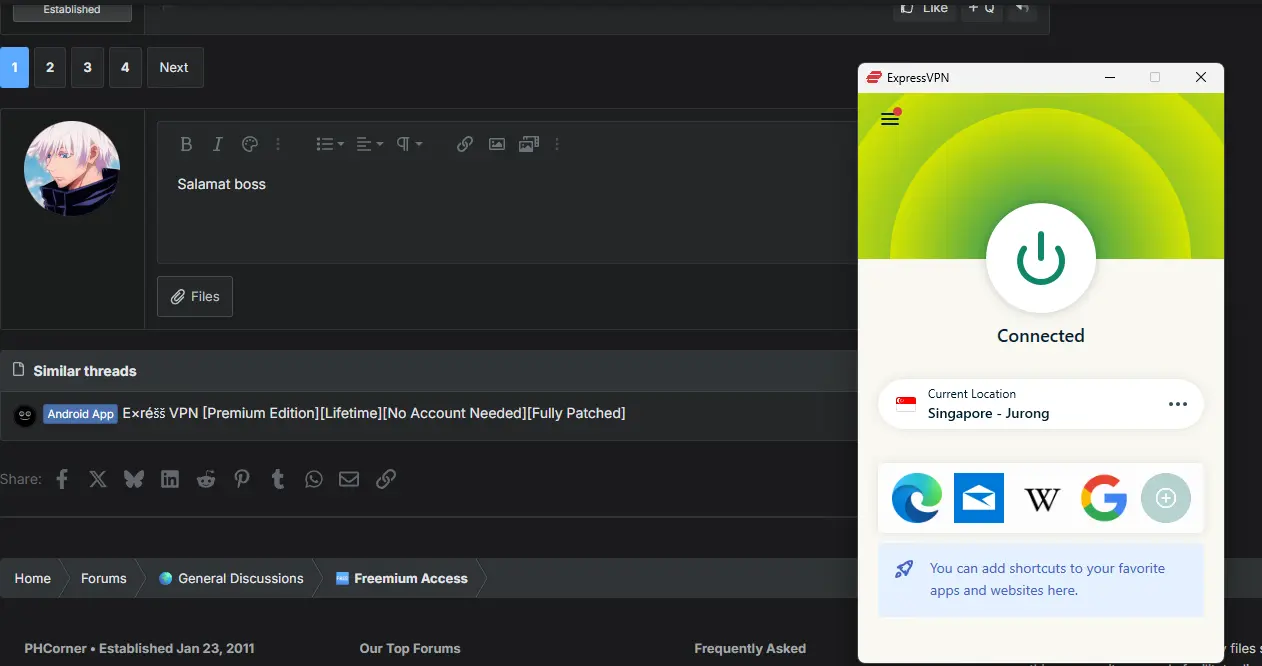
Task: Share the thread on Tumblr
Action: [x=278, y=479]
